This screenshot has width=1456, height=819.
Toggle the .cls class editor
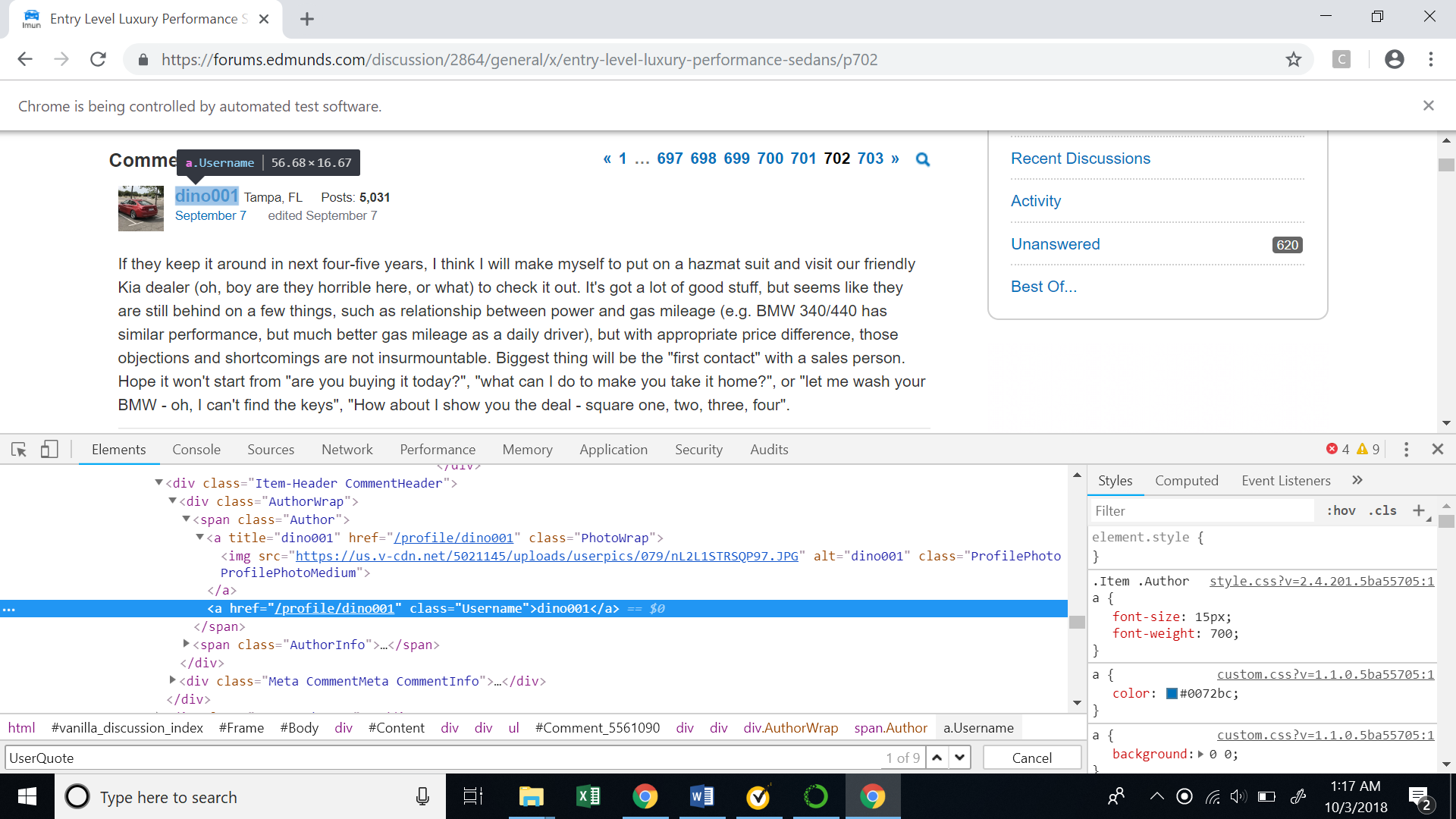(x=1382, y=510)
